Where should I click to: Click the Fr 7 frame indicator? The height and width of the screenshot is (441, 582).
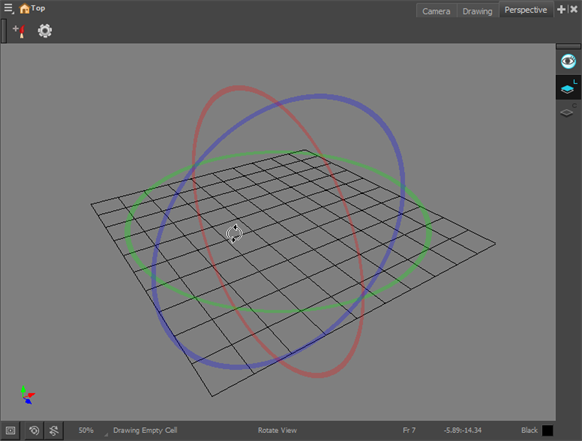[x=409, y=430]
